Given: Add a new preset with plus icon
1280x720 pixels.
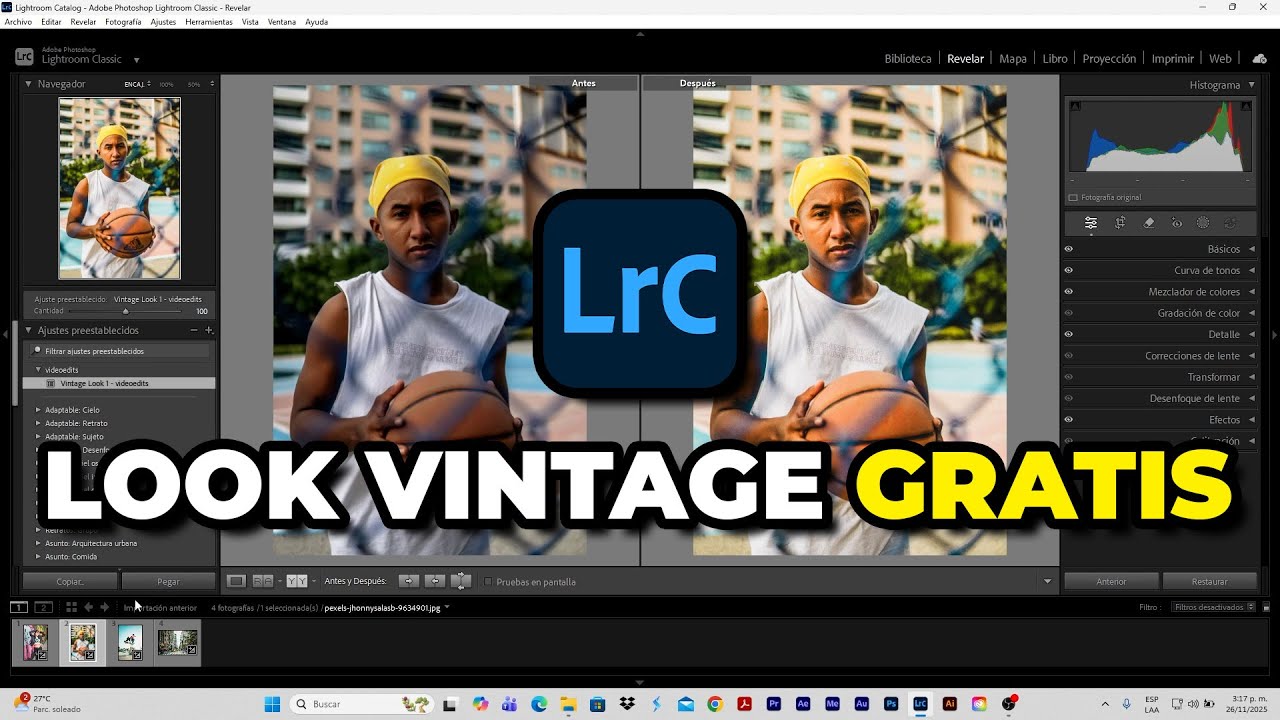Looking at the screenshot, I should 209,330.
